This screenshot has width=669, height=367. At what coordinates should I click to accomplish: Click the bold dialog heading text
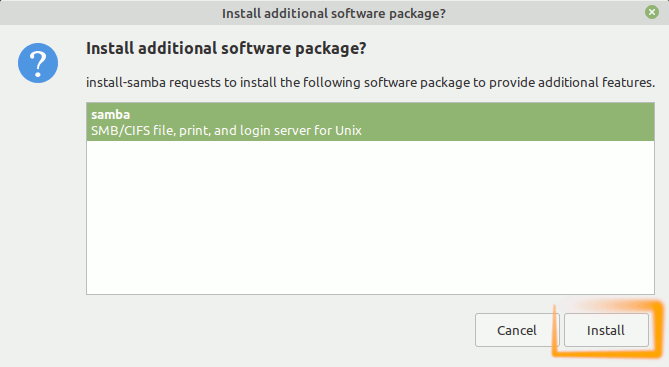coord(226,48)
